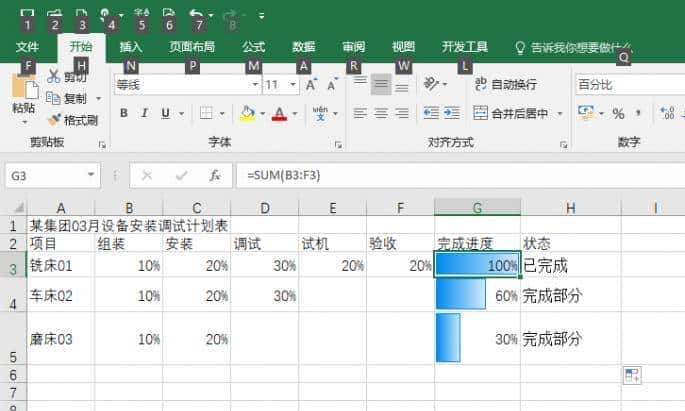This screenshot has width=685, height=411.
Task: Apply yellow fill color bucket
Action: [x=248, y=114]
